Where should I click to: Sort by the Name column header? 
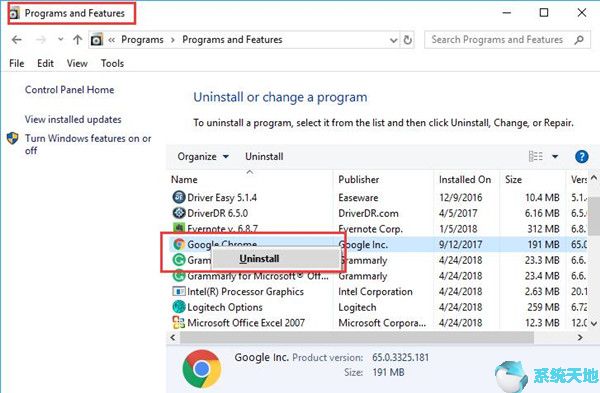(x=184, y=179)
